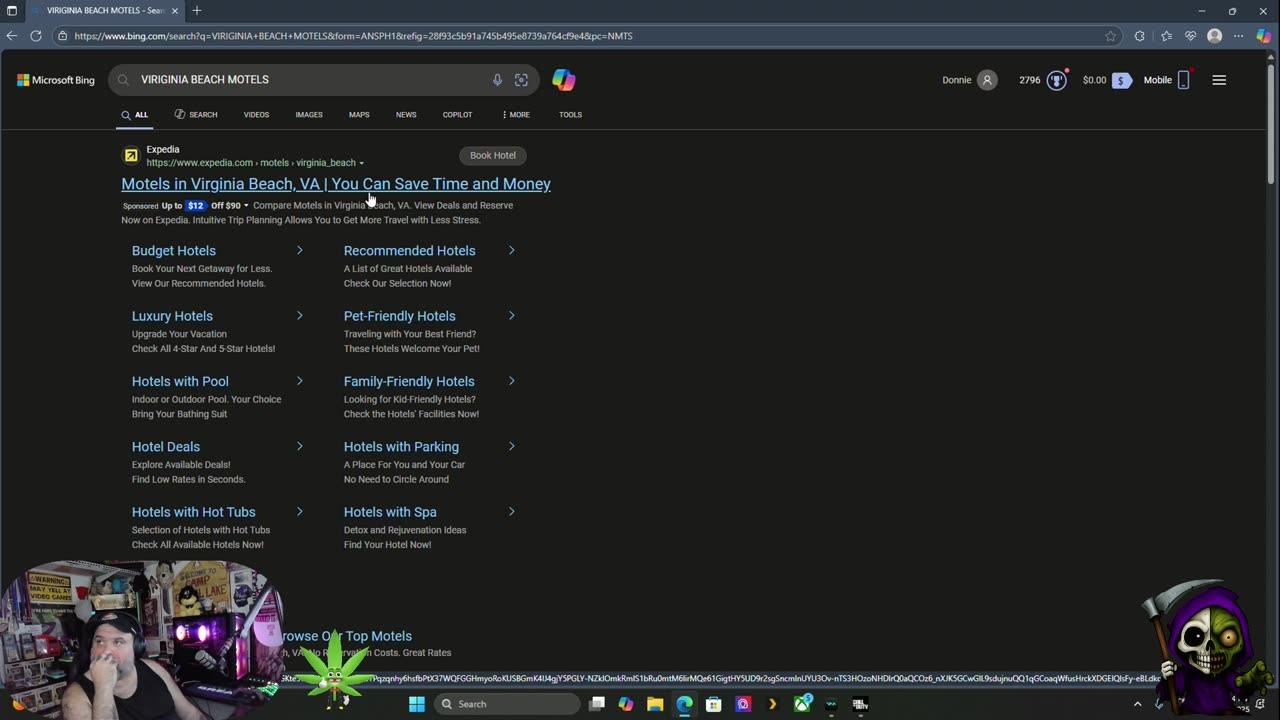Viewport: 1280px width, 720px height.
Task: Expand the Expedia URL dropdown arrow
Action: pos(362,163)
